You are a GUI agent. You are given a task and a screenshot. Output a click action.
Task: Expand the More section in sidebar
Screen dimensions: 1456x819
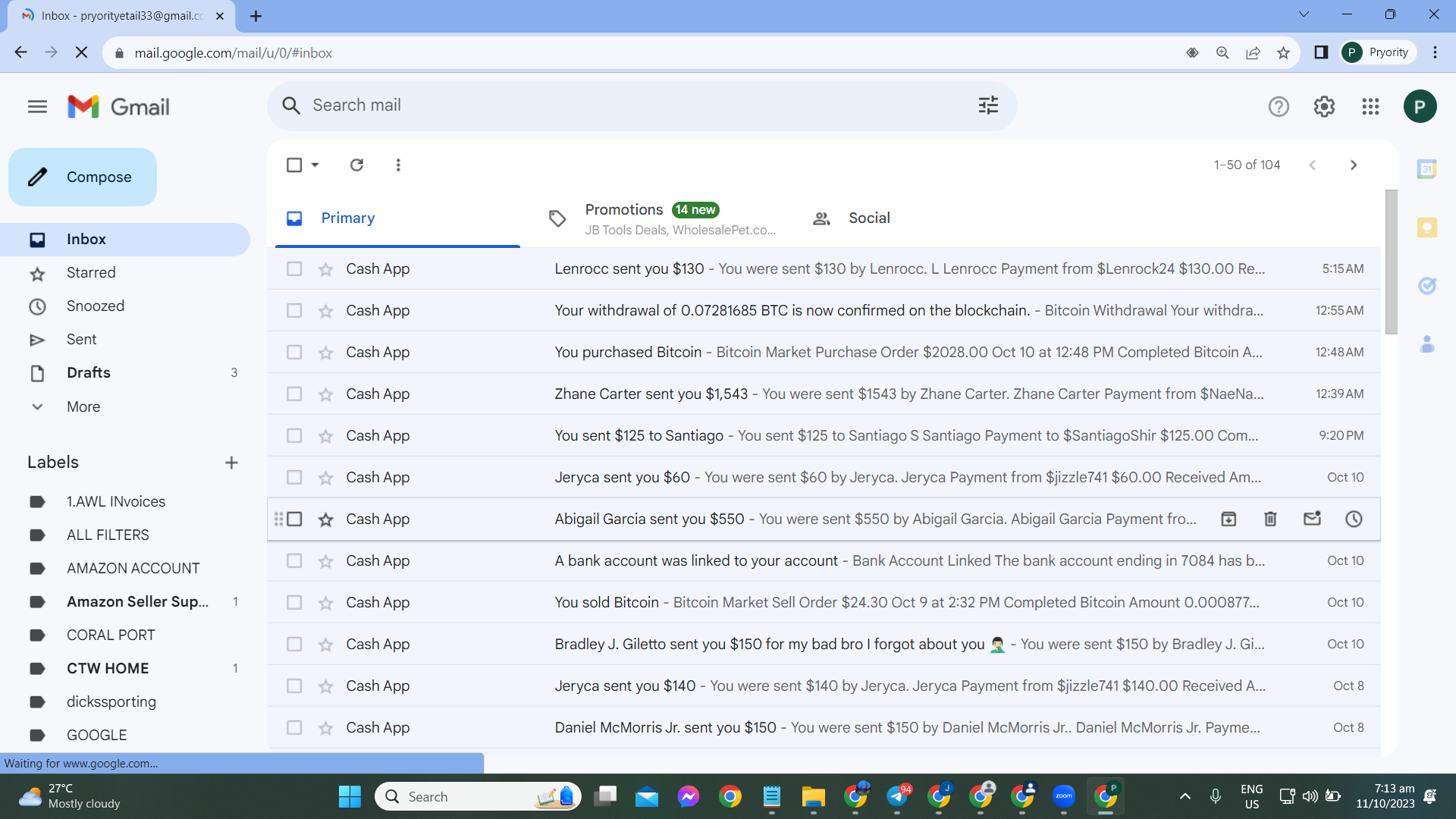[x=83, y=406]
